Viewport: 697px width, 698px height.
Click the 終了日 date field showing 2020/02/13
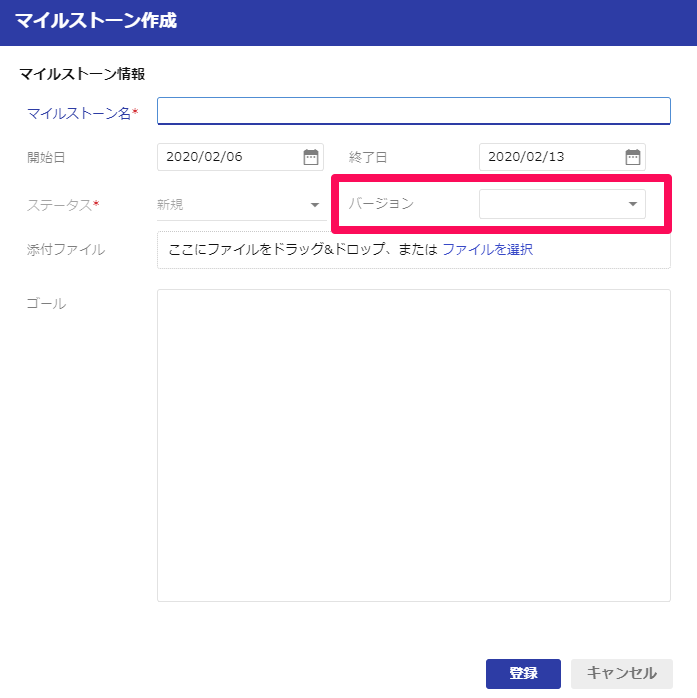[x=562, y=157]
